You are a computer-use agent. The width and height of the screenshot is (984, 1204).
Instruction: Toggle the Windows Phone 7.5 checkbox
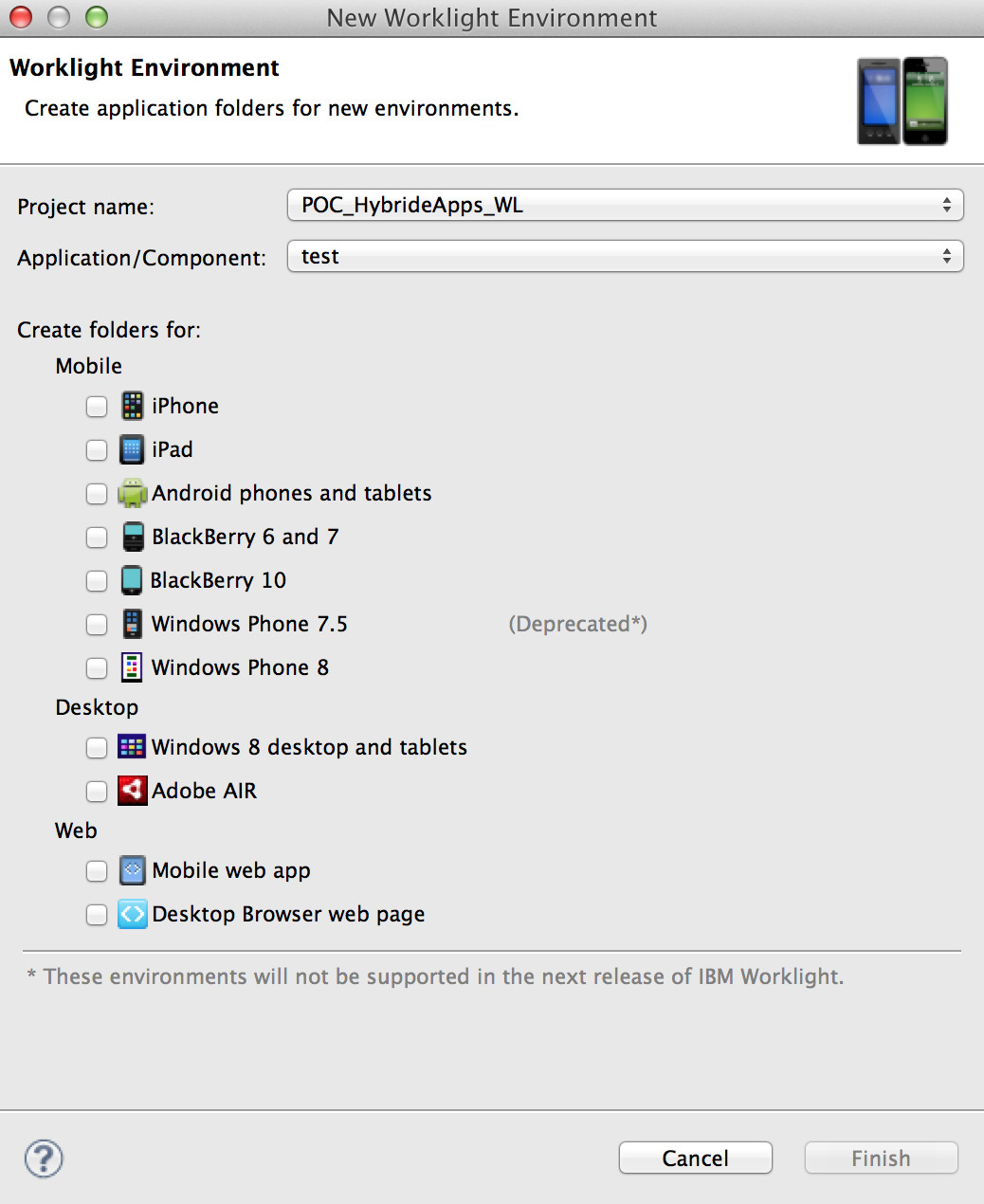tap(97, 625)
